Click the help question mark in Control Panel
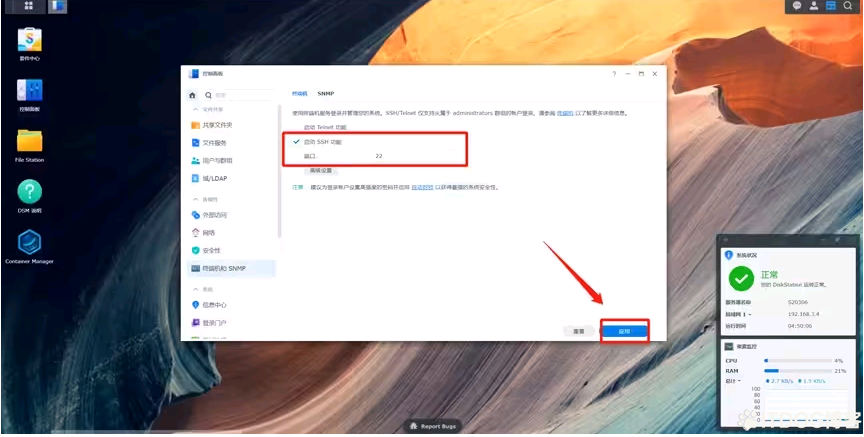This screenshot has width=864, height=437. (x=614, y=74)
